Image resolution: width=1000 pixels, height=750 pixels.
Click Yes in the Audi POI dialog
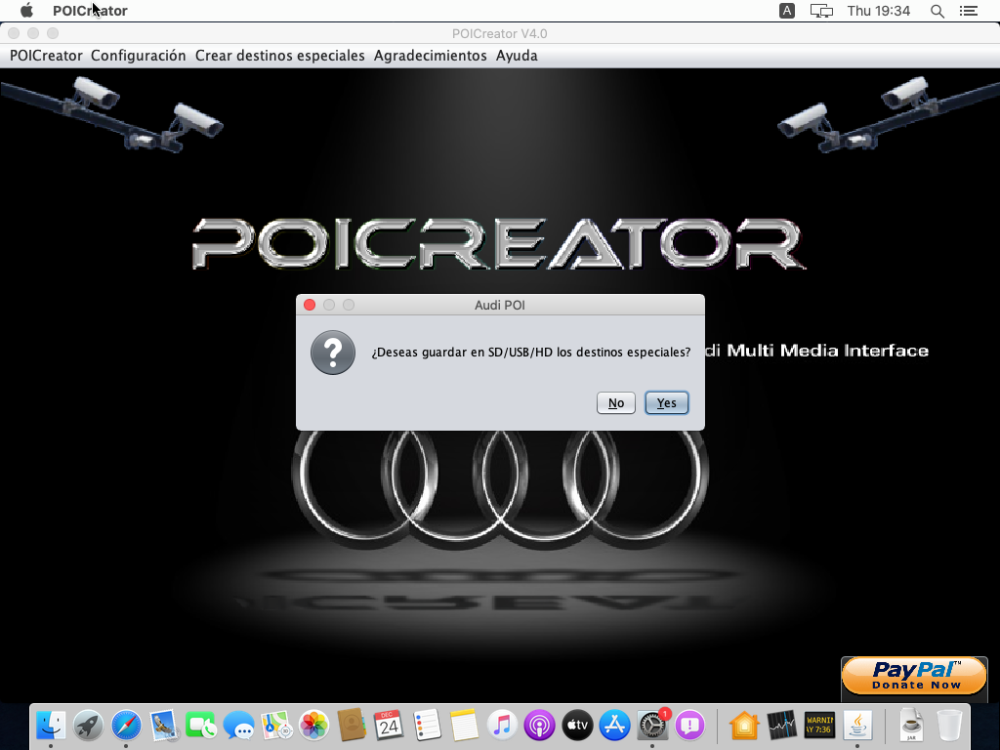[666, 403]
